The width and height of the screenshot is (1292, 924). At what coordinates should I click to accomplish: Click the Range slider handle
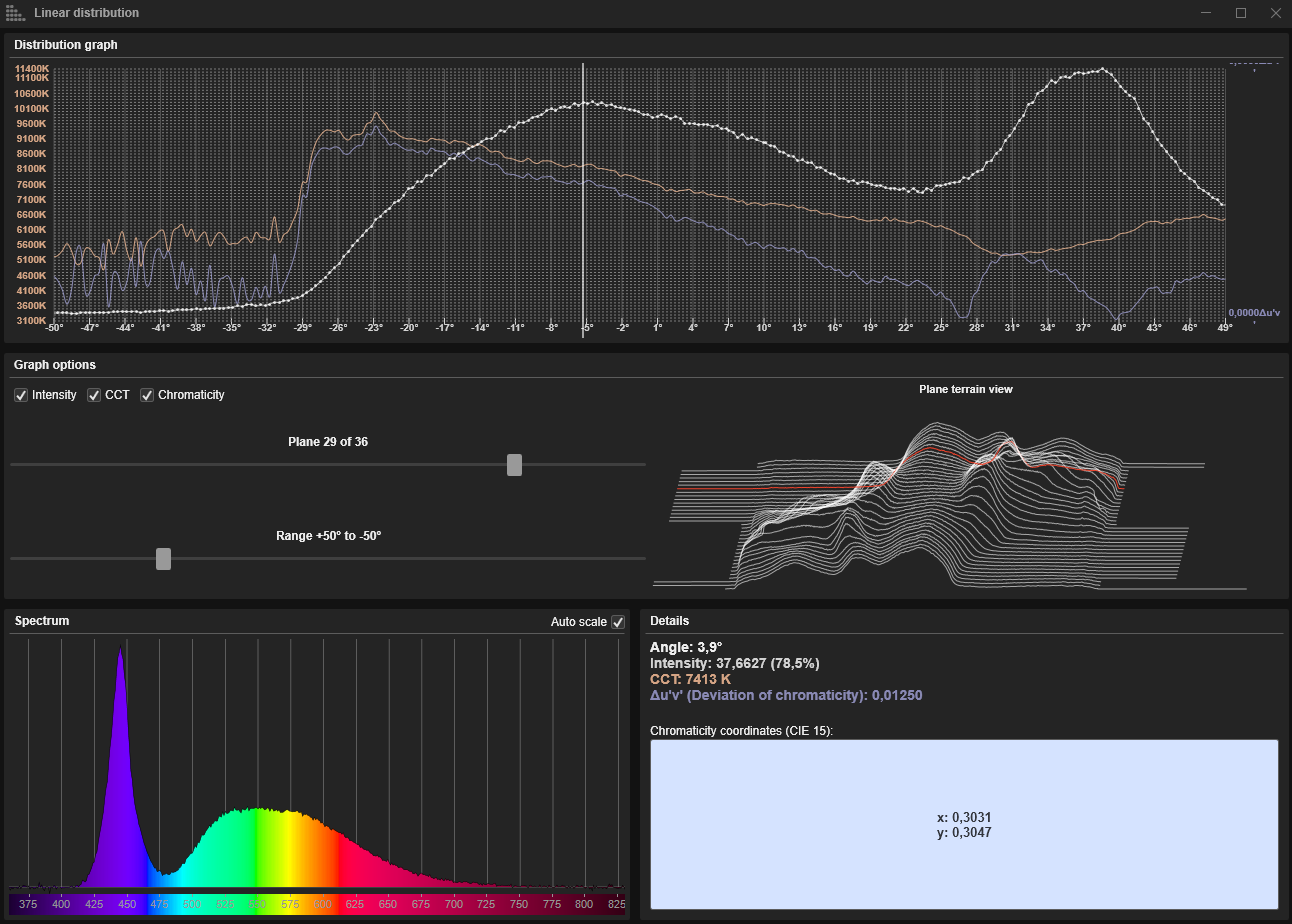pos(164,559)
